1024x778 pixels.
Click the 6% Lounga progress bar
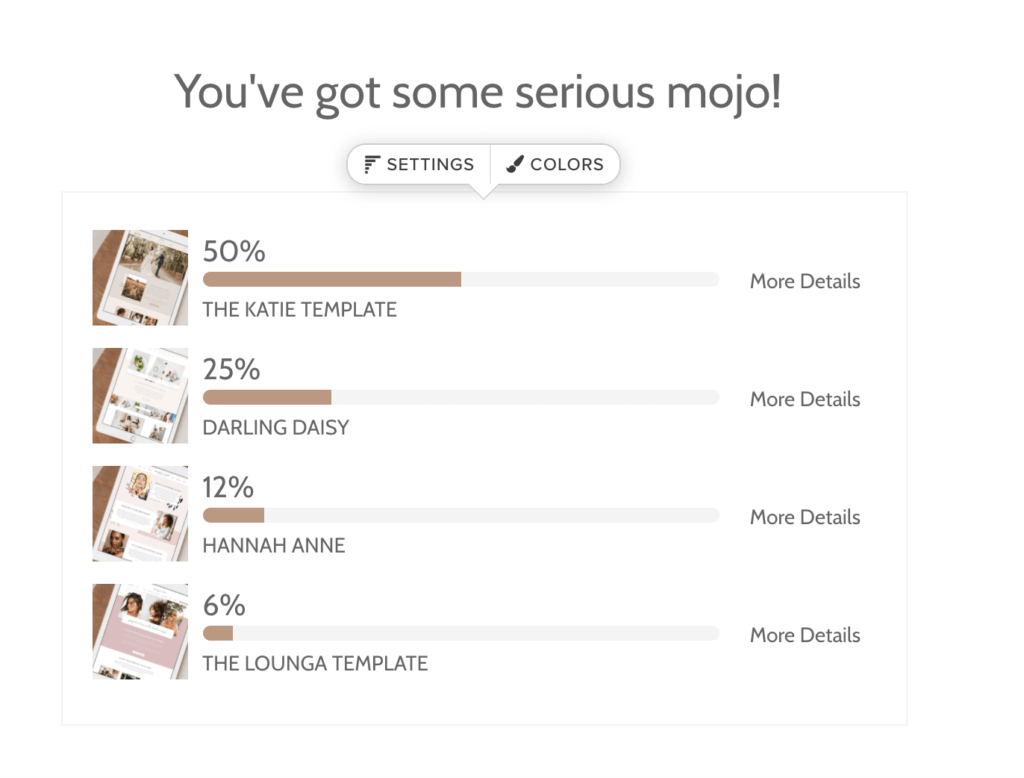pyautogui.click(x=461, y=633)
